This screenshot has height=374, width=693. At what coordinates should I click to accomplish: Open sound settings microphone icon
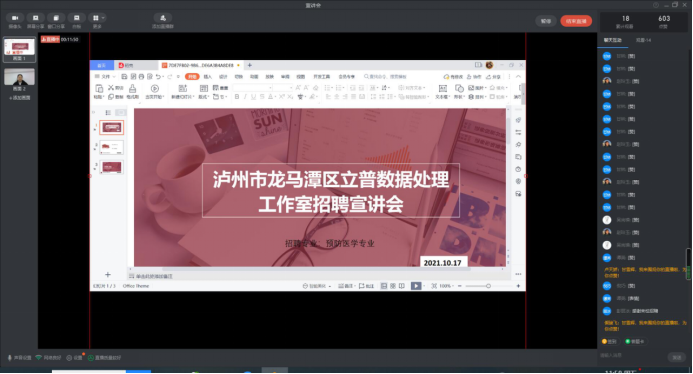[x=10, y=358]
